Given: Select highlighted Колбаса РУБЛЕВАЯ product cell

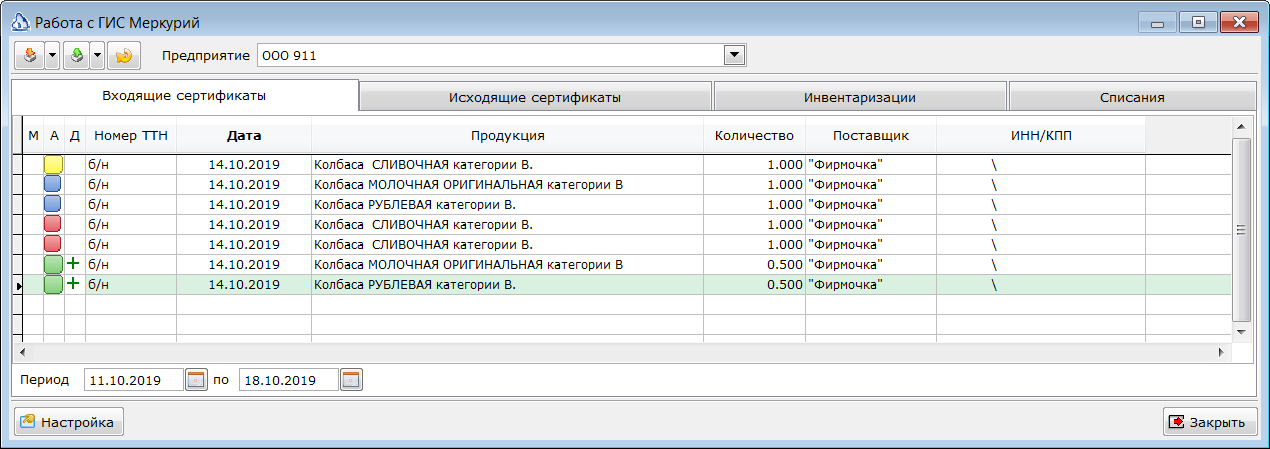Looking at the screenshot, I should point(507,285).
